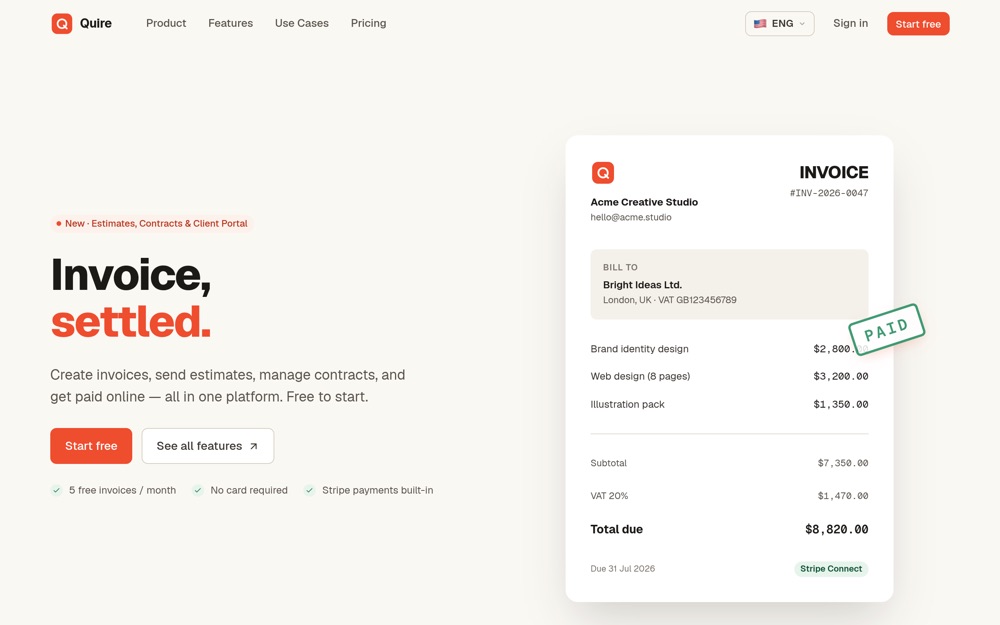1000x625 pixels.
Task: Click the red dot in New announcement badge
Action: (x=59, y=224)
